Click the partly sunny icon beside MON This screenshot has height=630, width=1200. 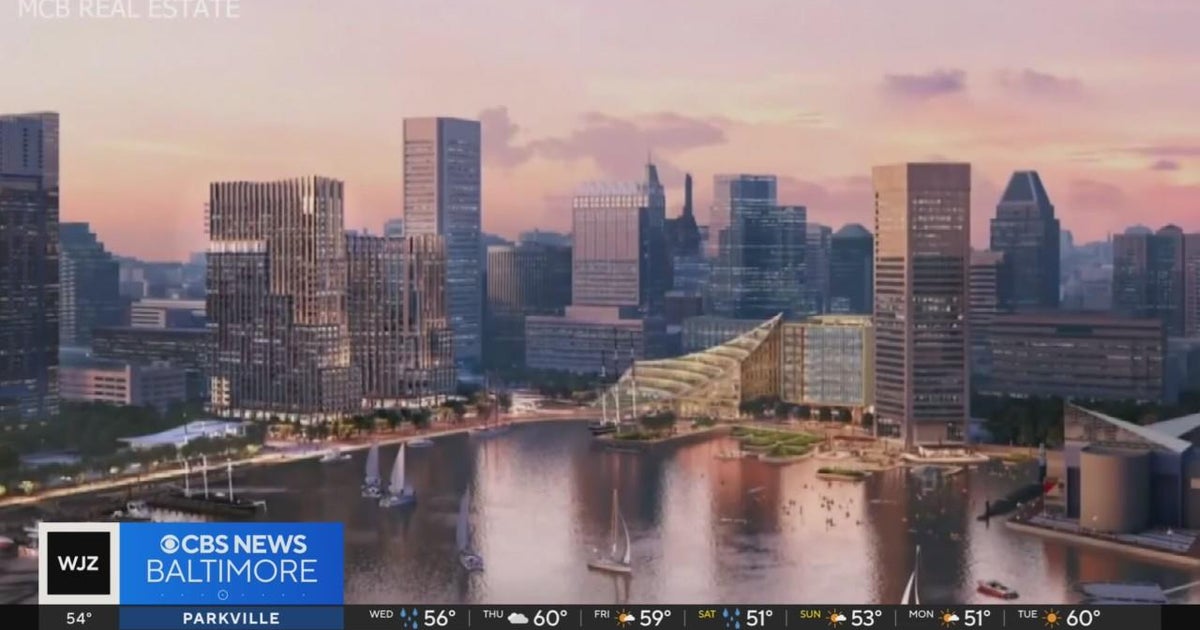(949, 616)
